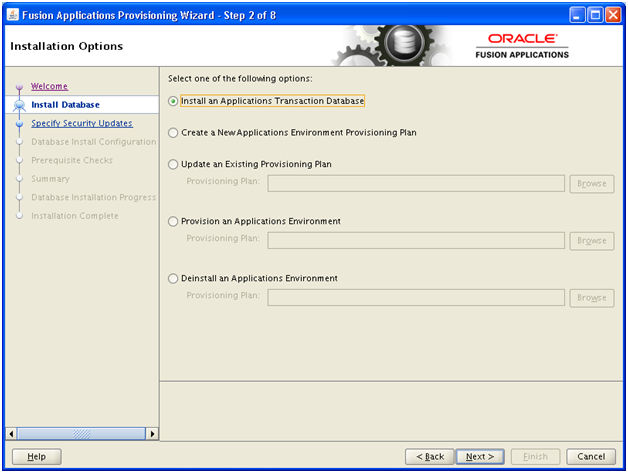Open the Welcome step link

49,87
